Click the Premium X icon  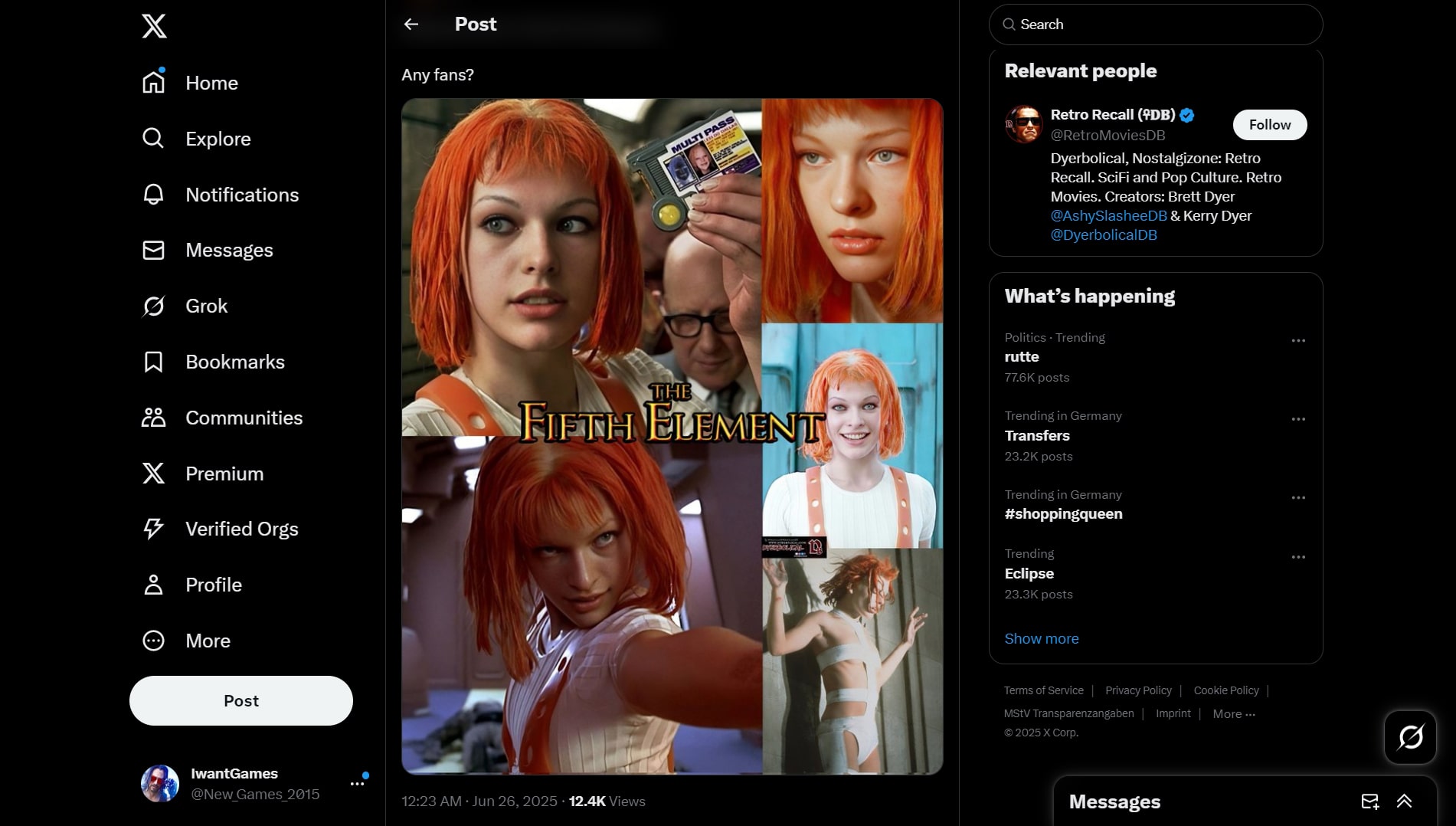pos(153,474)
